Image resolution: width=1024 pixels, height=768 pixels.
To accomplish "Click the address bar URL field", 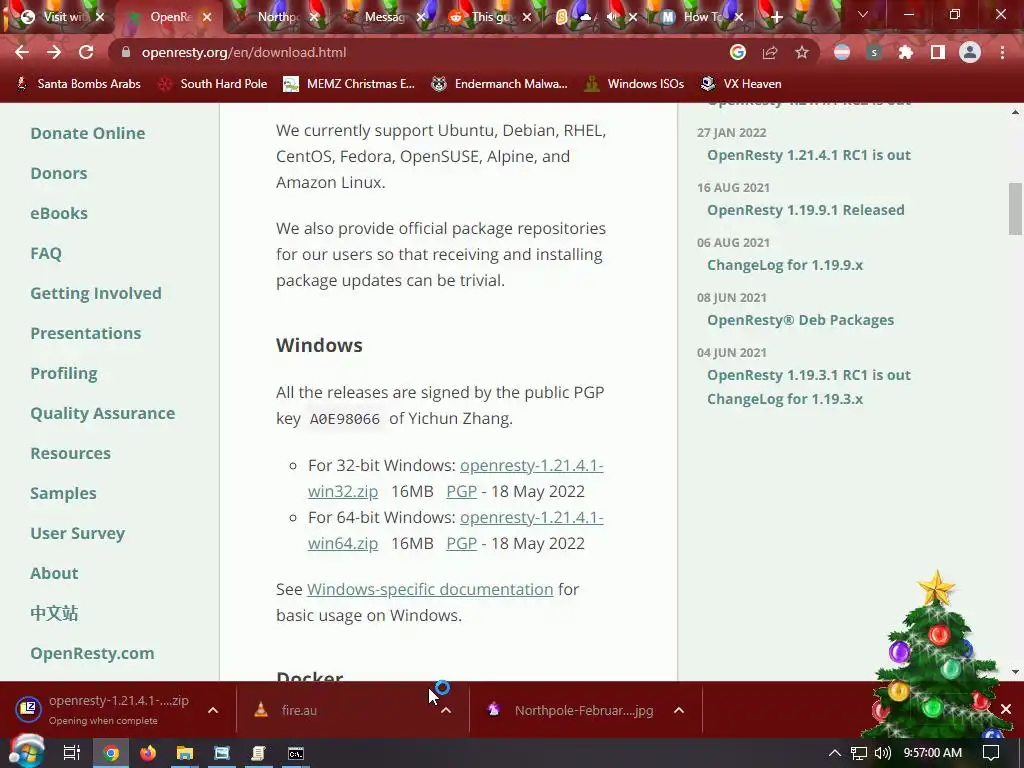I will 418,52.
